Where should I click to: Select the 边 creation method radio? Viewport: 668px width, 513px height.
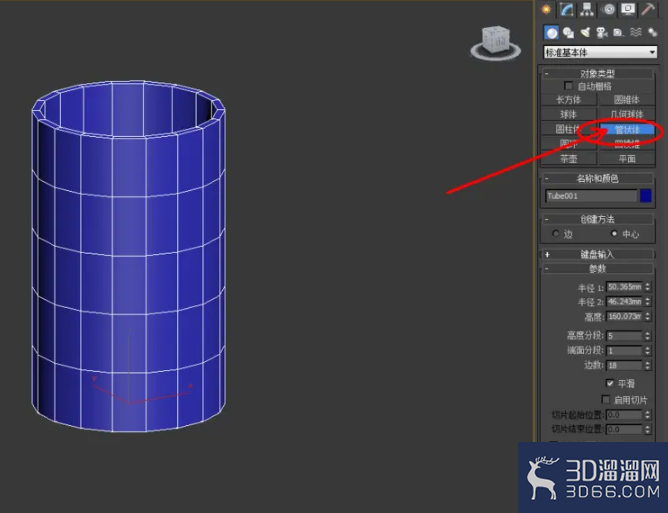coord(556,233)
